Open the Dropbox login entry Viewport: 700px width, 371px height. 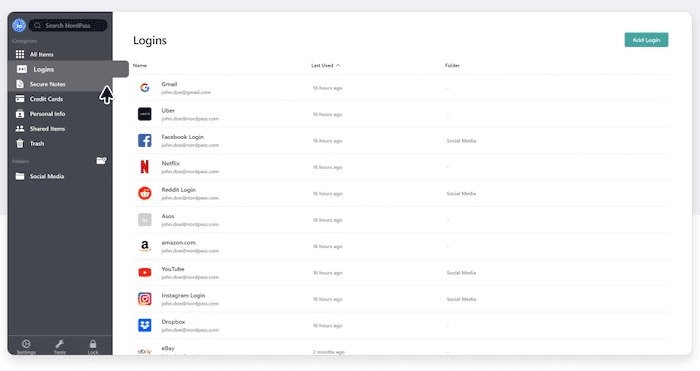402,325
